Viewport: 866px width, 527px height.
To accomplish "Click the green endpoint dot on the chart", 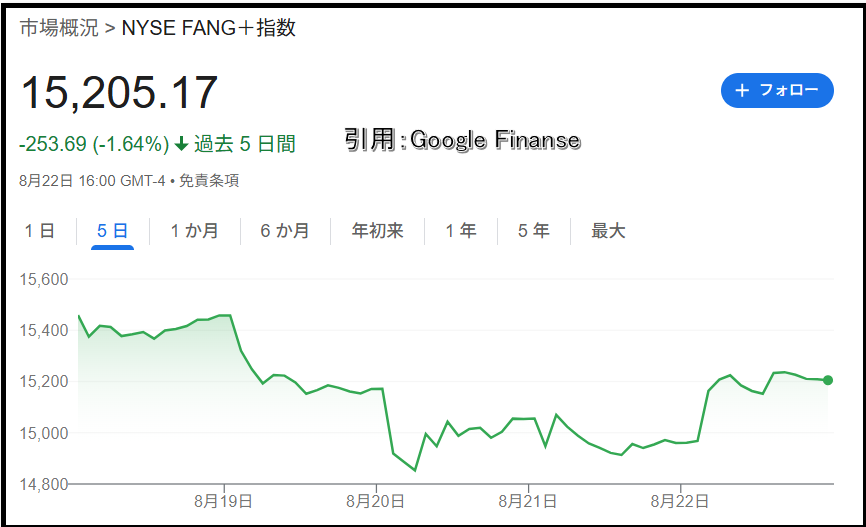I will click(827, 380).
